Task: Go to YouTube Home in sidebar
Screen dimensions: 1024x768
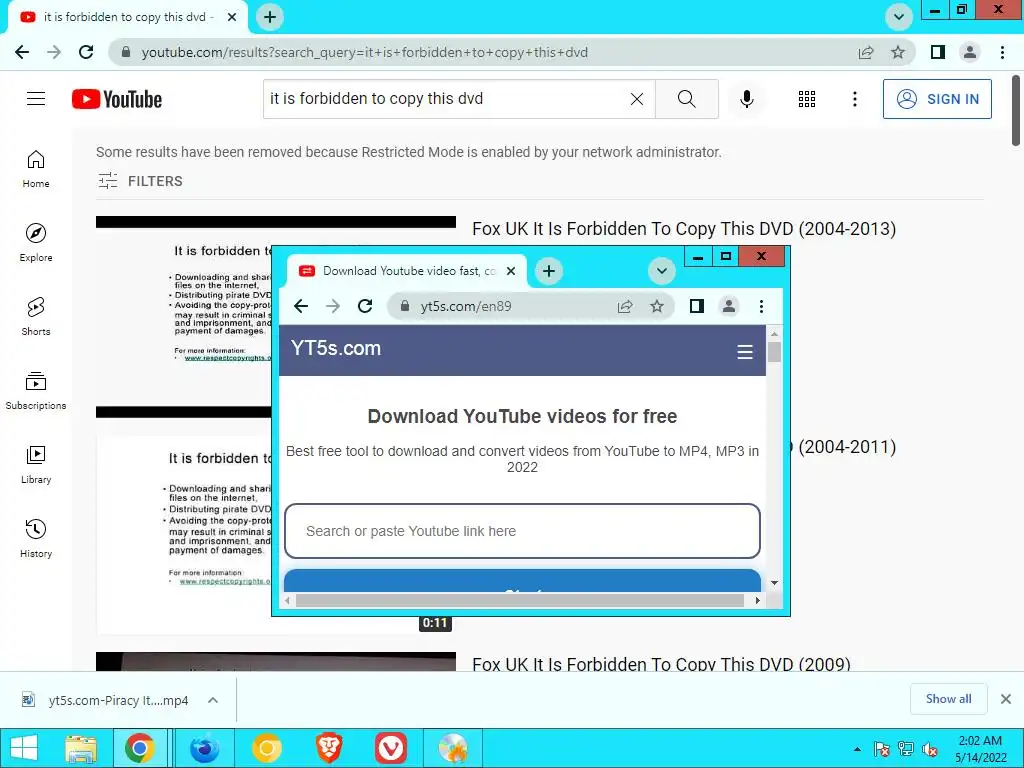Action: (36, 169)
